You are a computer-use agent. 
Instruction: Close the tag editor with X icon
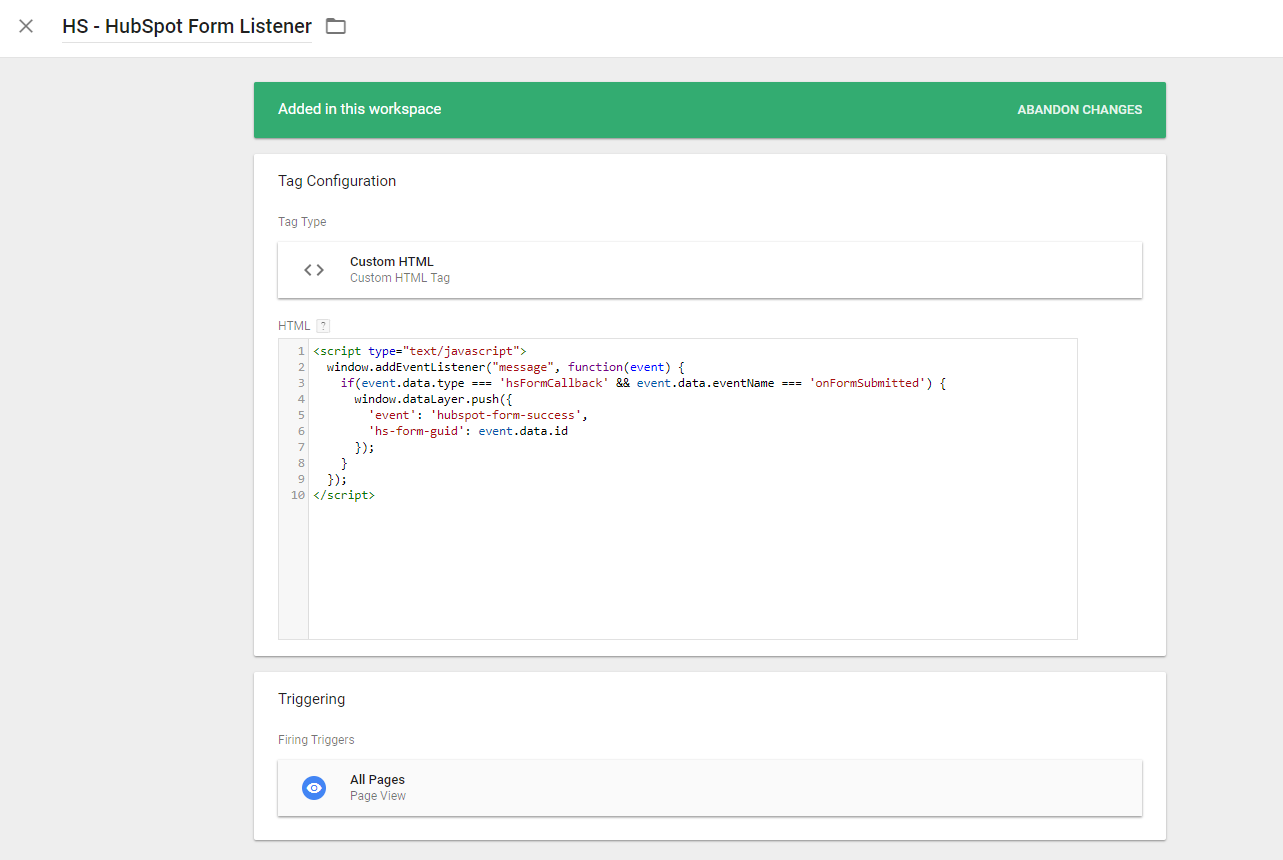point(26,26)
